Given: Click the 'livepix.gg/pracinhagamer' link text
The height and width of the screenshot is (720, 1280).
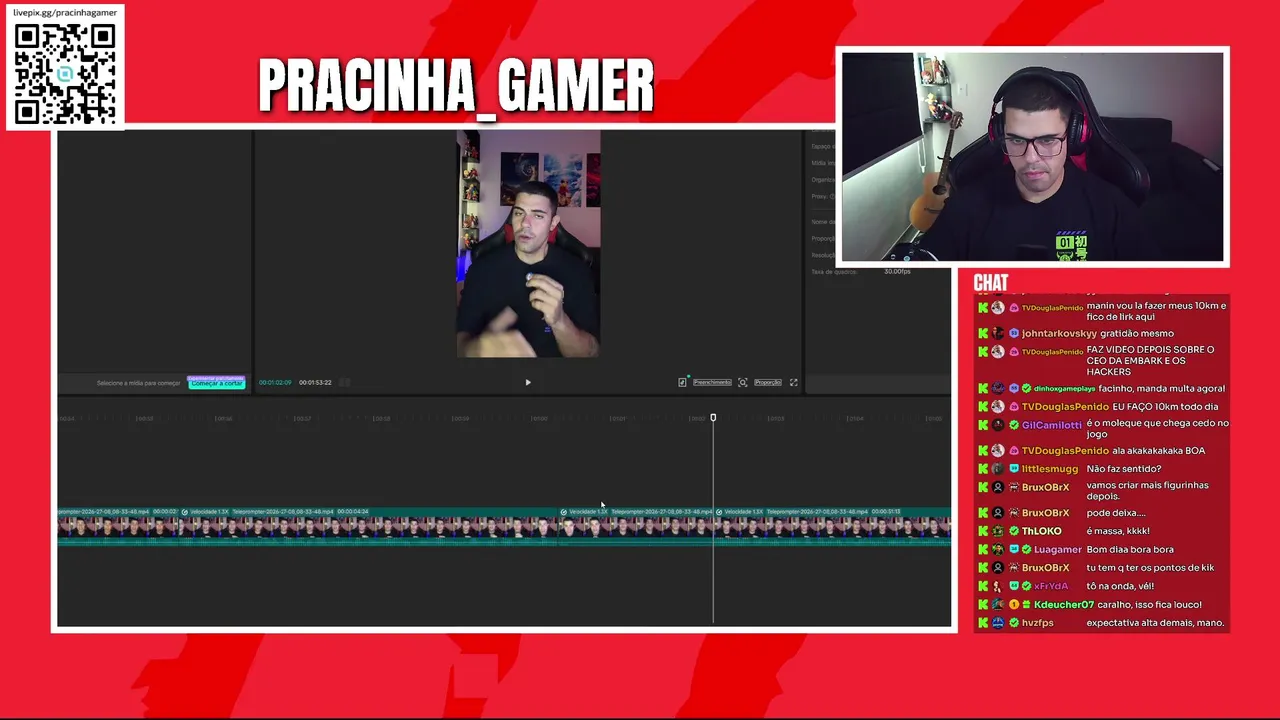Looking at the screenshot, I should tap(65, 12).
